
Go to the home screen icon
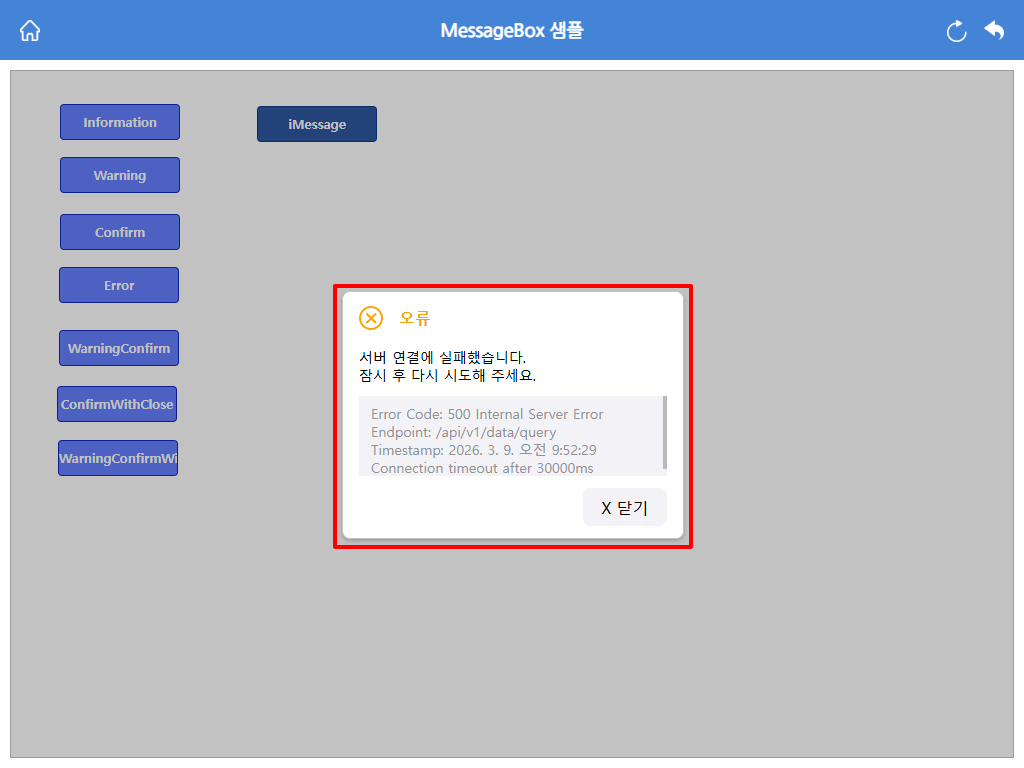point(30,31)
